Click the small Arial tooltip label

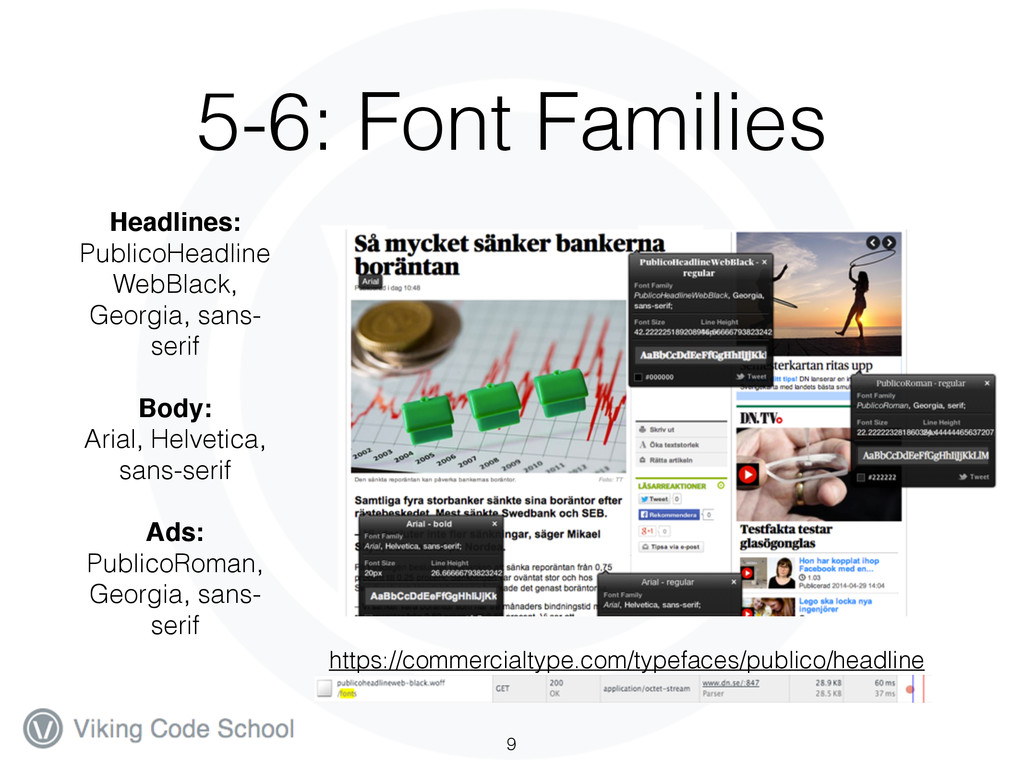pyautogui.click(x=370, y=281)
